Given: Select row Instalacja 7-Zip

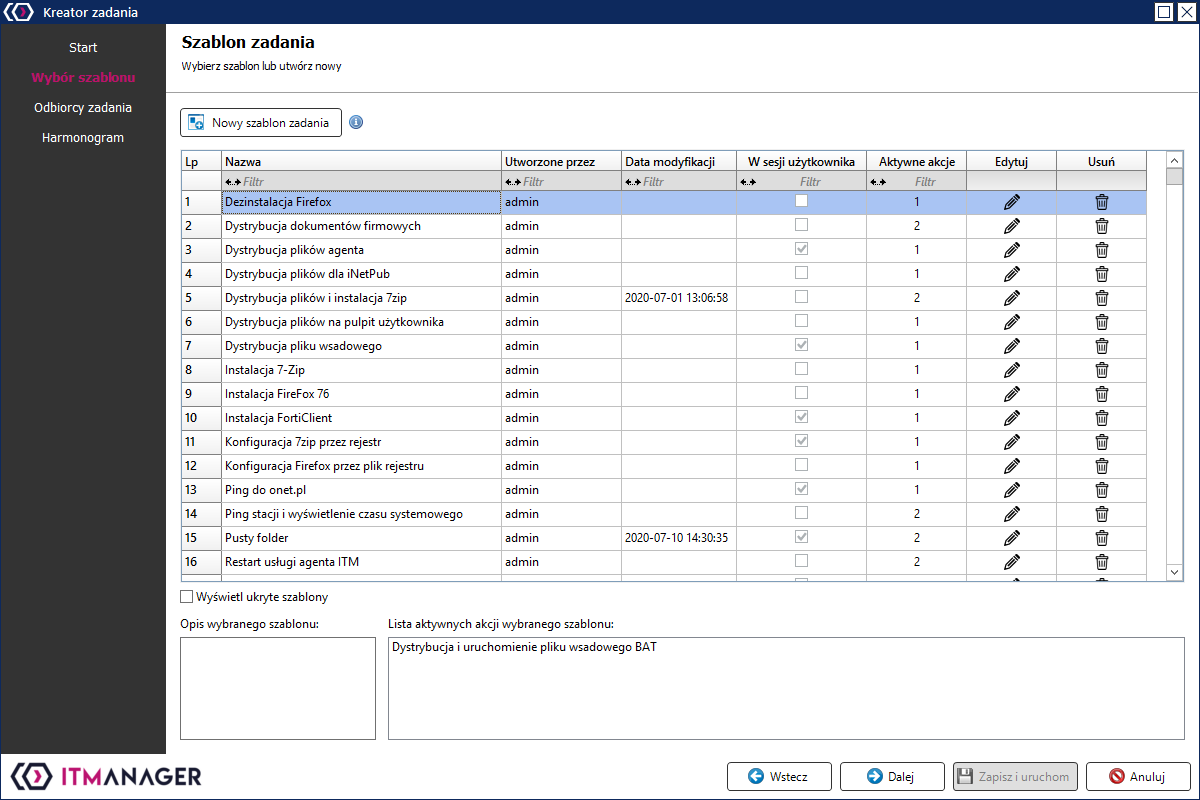Looking at the screenshot, I should point(663,370).
